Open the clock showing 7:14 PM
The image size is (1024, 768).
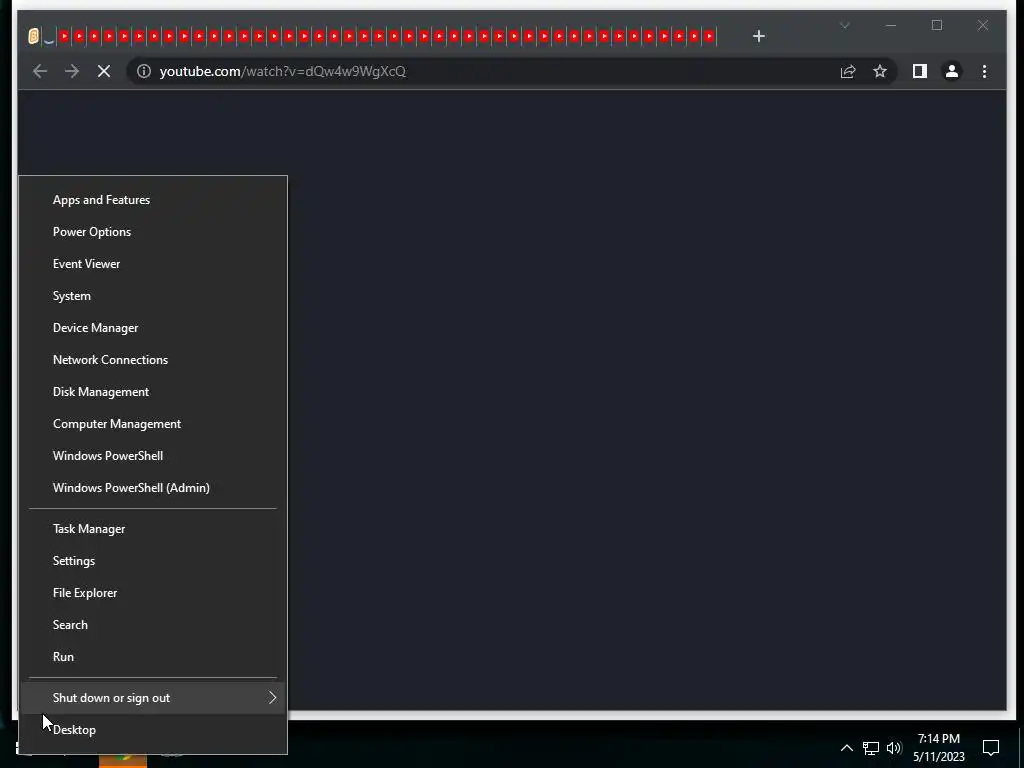[939, 748]
